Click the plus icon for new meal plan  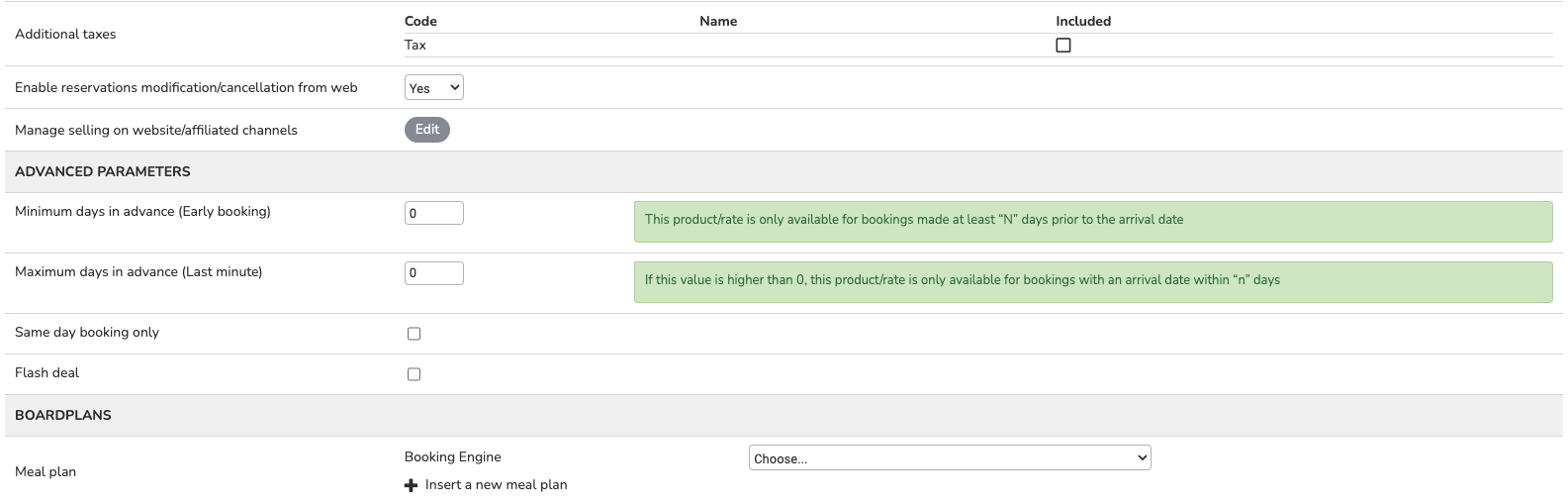(412, 485)
